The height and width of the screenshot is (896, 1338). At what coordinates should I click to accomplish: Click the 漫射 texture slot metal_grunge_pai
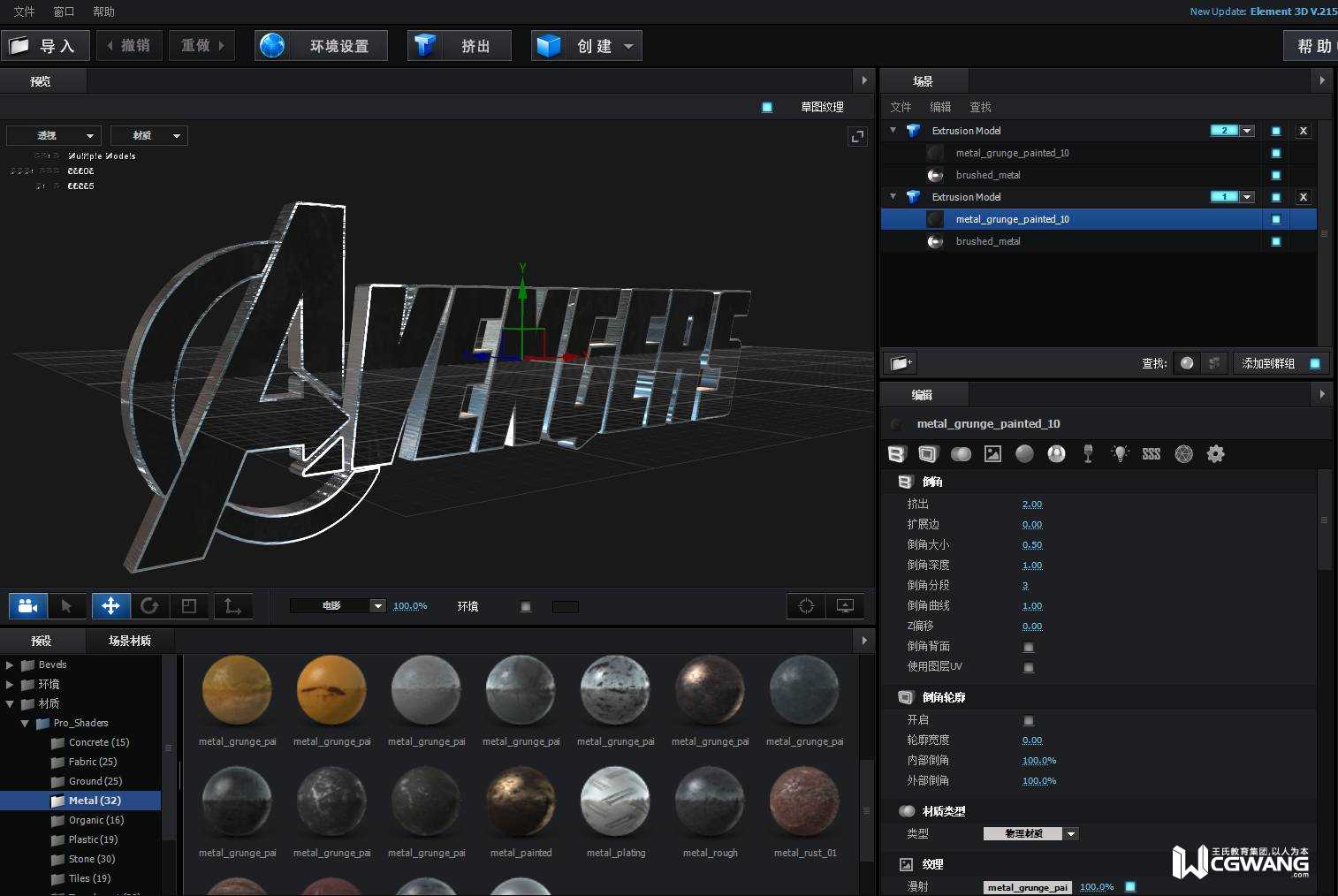[x=1027, y=887]
